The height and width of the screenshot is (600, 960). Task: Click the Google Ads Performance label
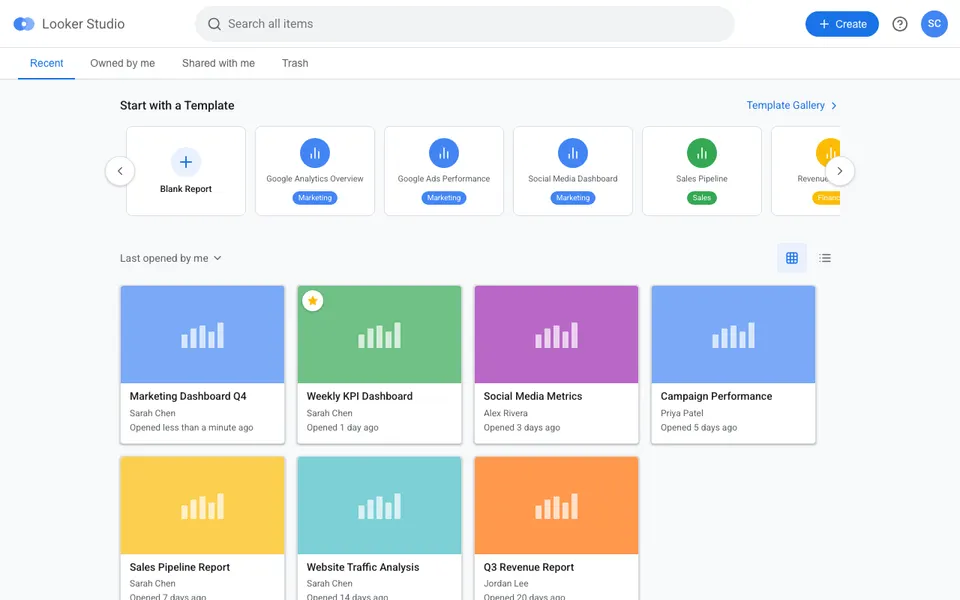(444, 179)
